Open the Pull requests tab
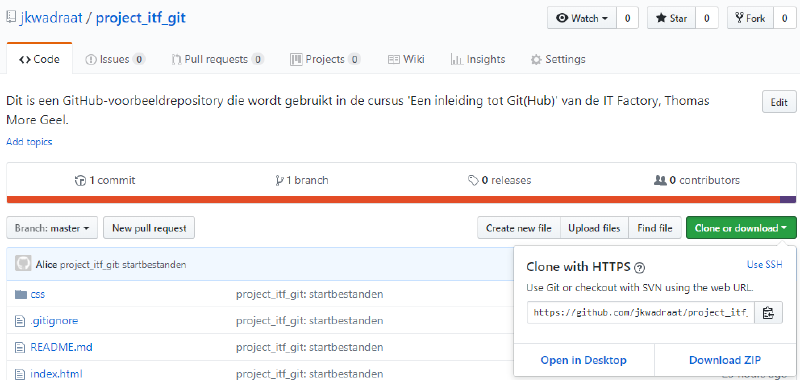Screen dimensions: 800x380 [218, 59]
